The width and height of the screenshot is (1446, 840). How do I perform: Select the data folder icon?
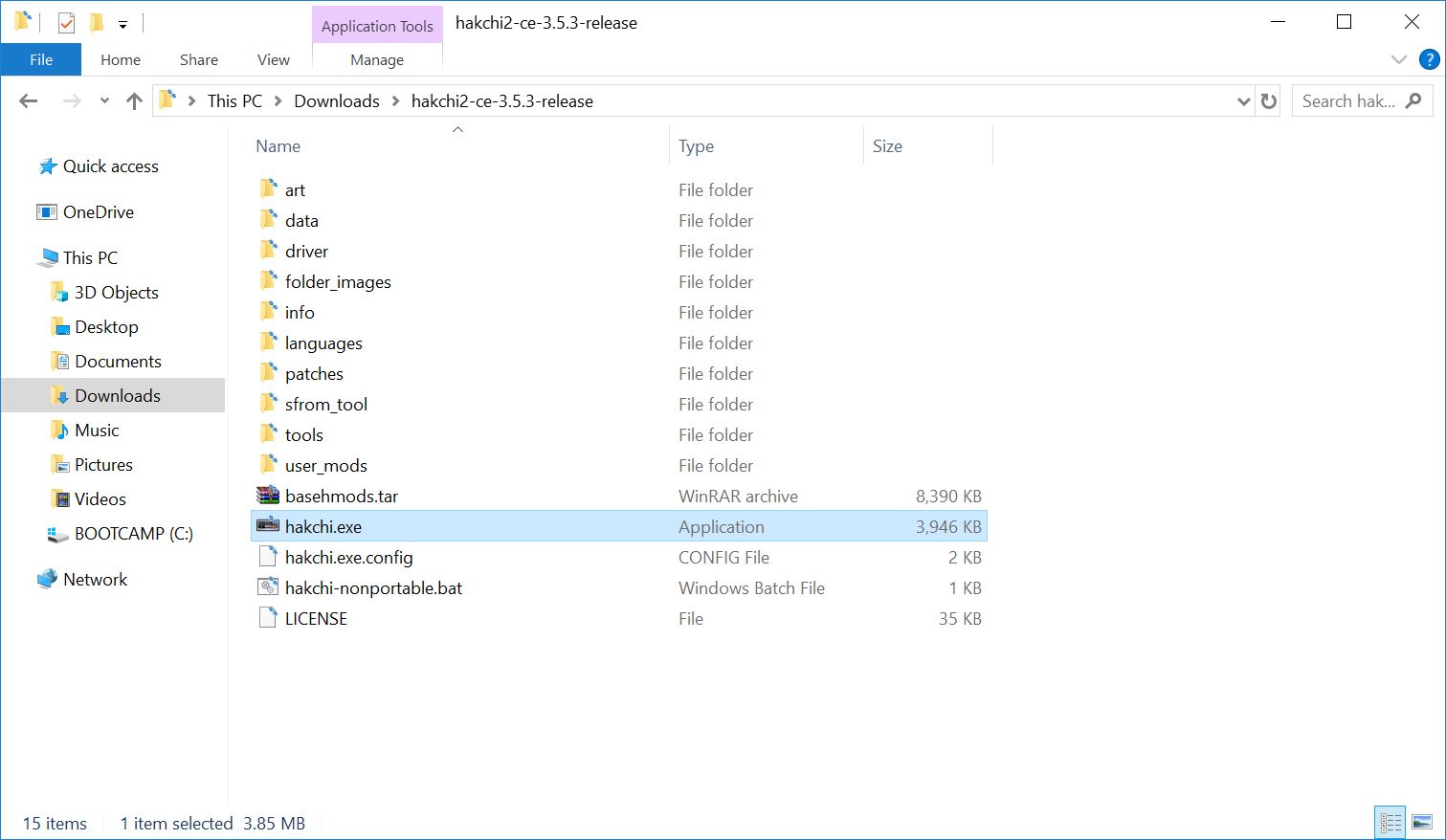[269, 220]
